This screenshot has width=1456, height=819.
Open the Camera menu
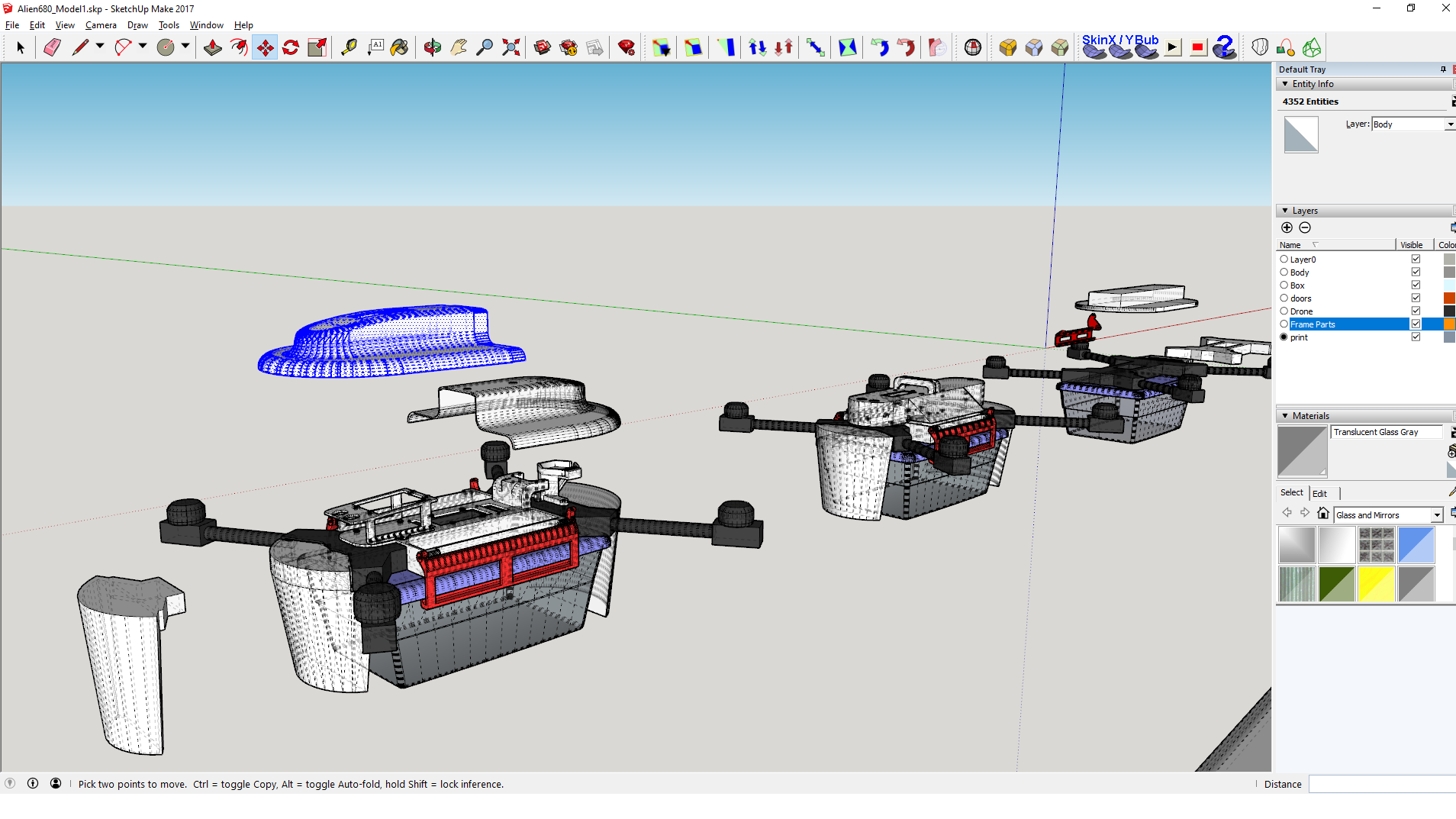tap(101, 25)
